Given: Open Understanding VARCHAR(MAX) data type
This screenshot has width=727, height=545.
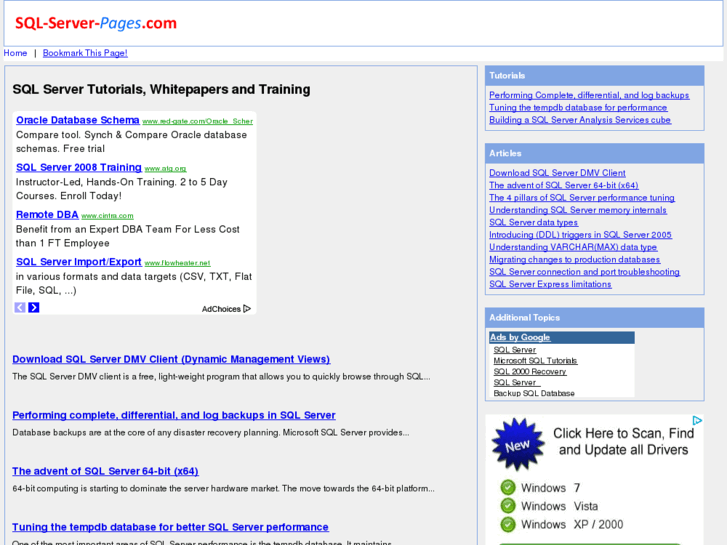Looking at the screenshot, I should click(573, 247).
